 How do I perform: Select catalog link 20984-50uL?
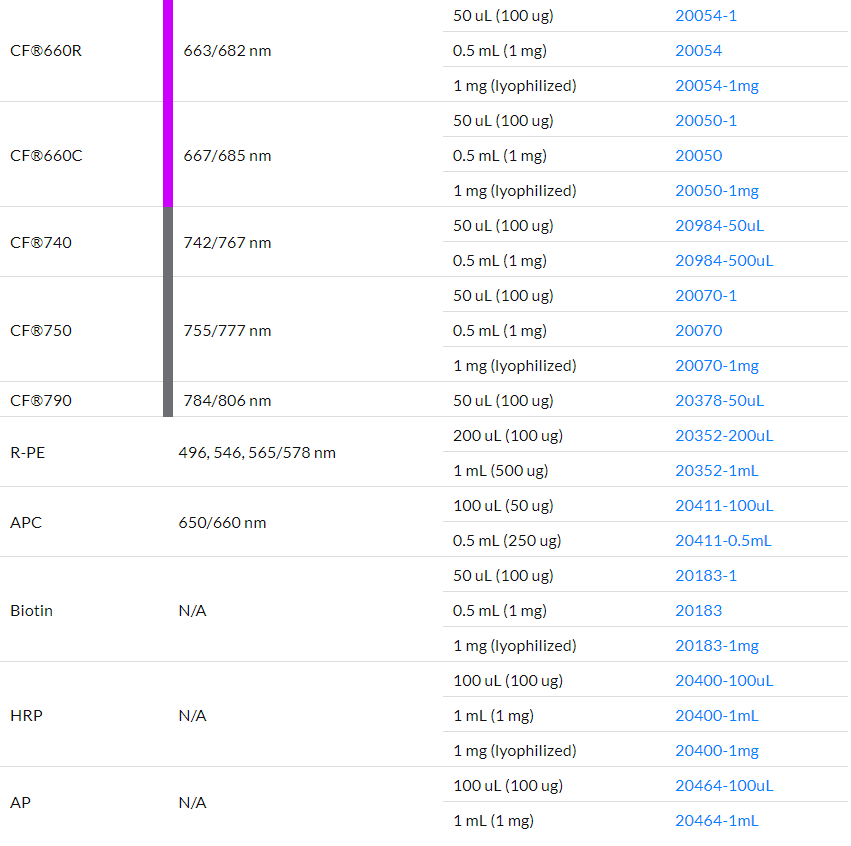tap(719, 226)
